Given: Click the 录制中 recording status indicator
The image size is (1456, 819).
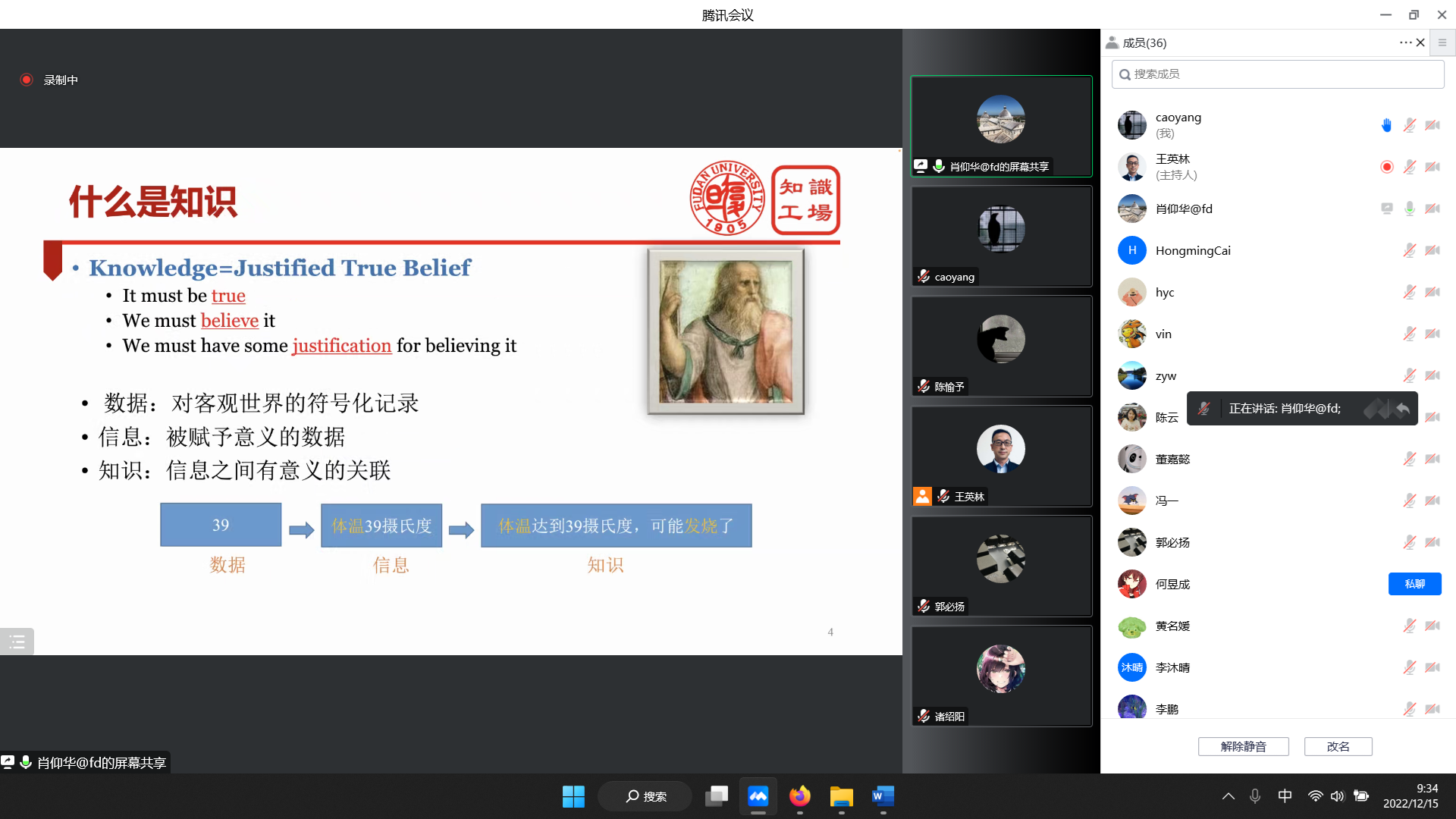Looking at the screenshot, I should 49,80.
